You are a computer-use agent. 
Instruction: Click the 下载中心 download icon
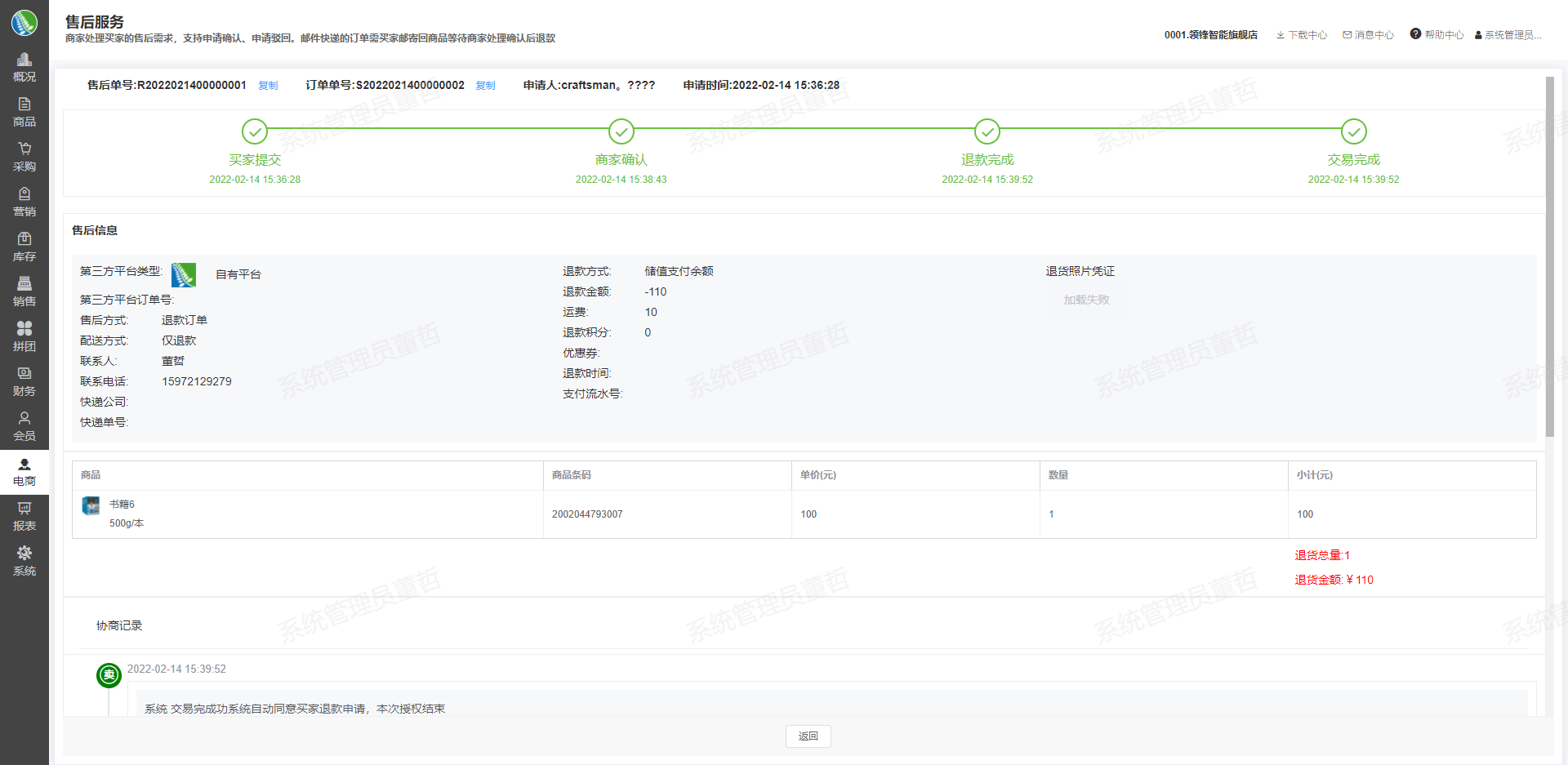(1281, 35)
